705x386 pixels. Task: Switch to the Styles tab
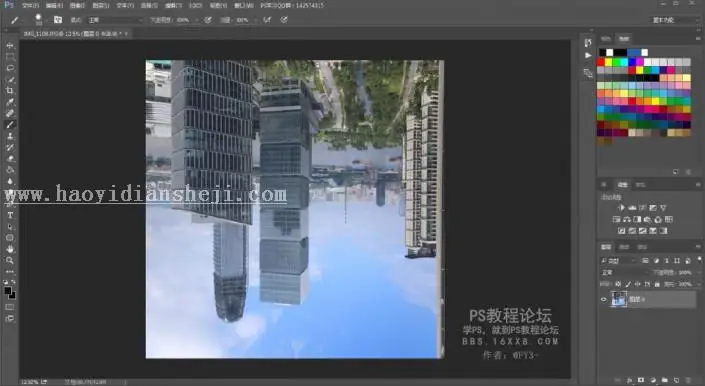640,185
